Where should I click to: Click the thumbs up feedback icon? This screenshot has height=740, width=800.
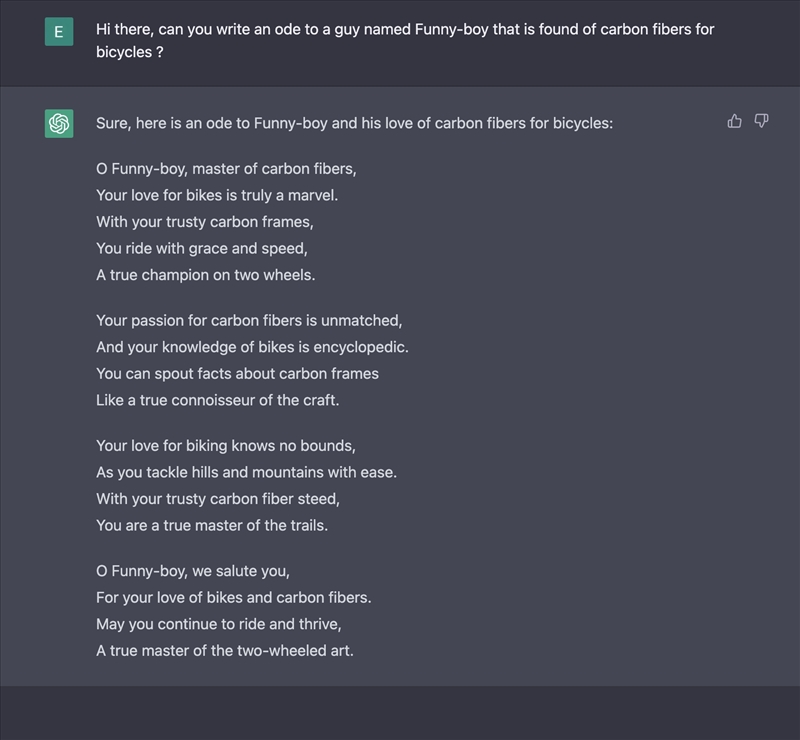(735, 121)
